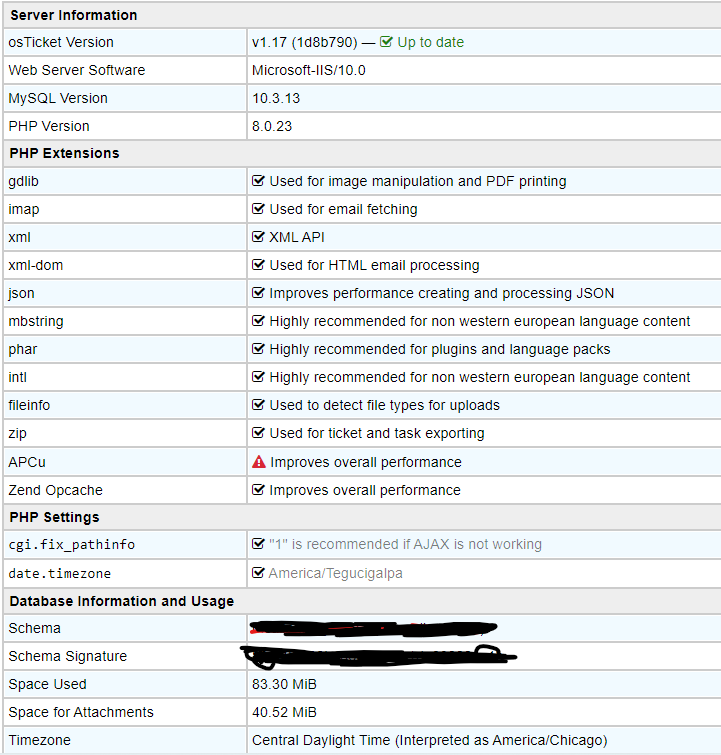The width and height of the screenshot is (721, 755).
Task: Click the Server Information section header
Action: [x=73, y=15]
